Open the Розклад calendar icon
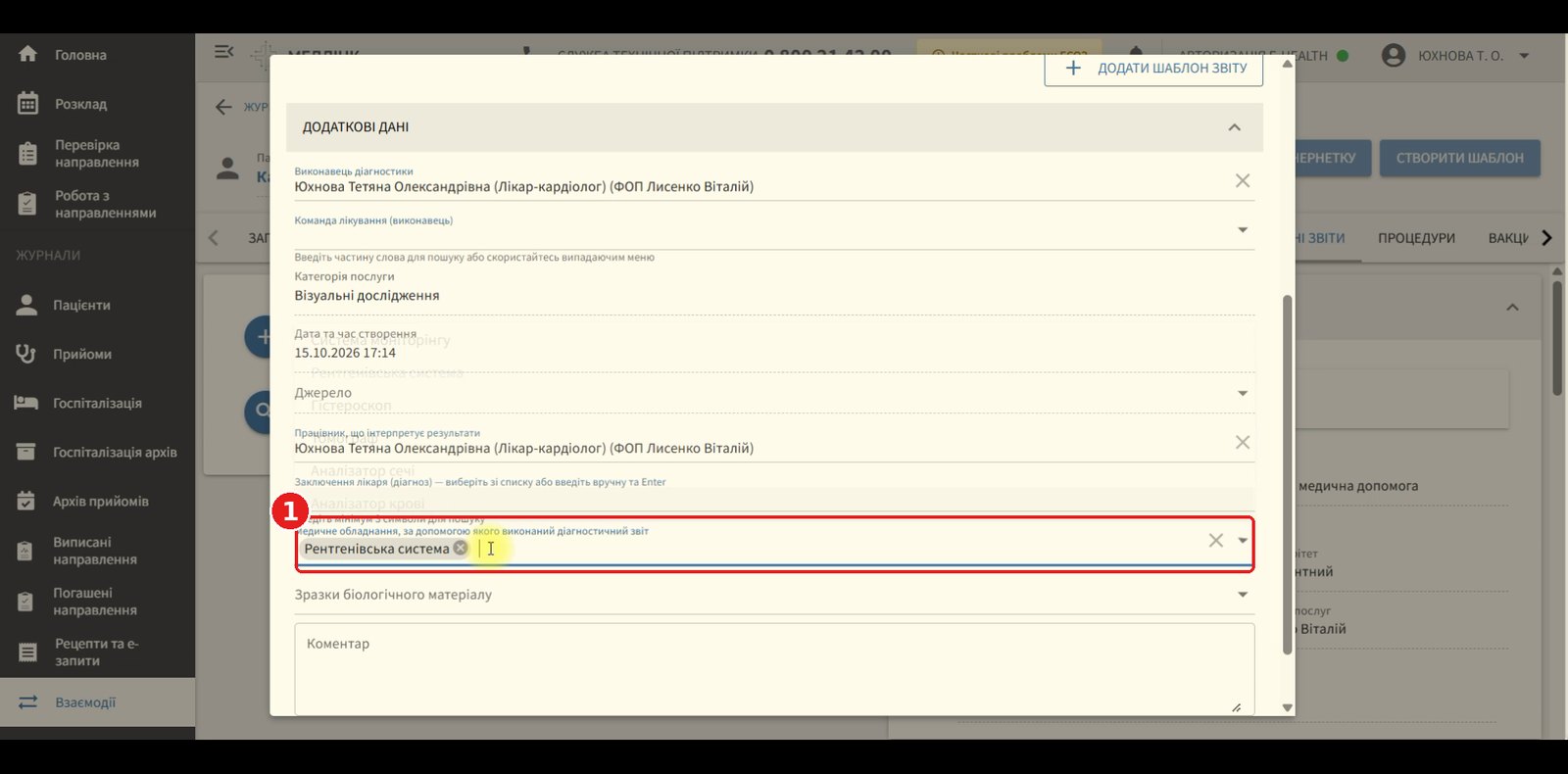Viewport: 1568px width, 774px height. [x=27, y=103]
